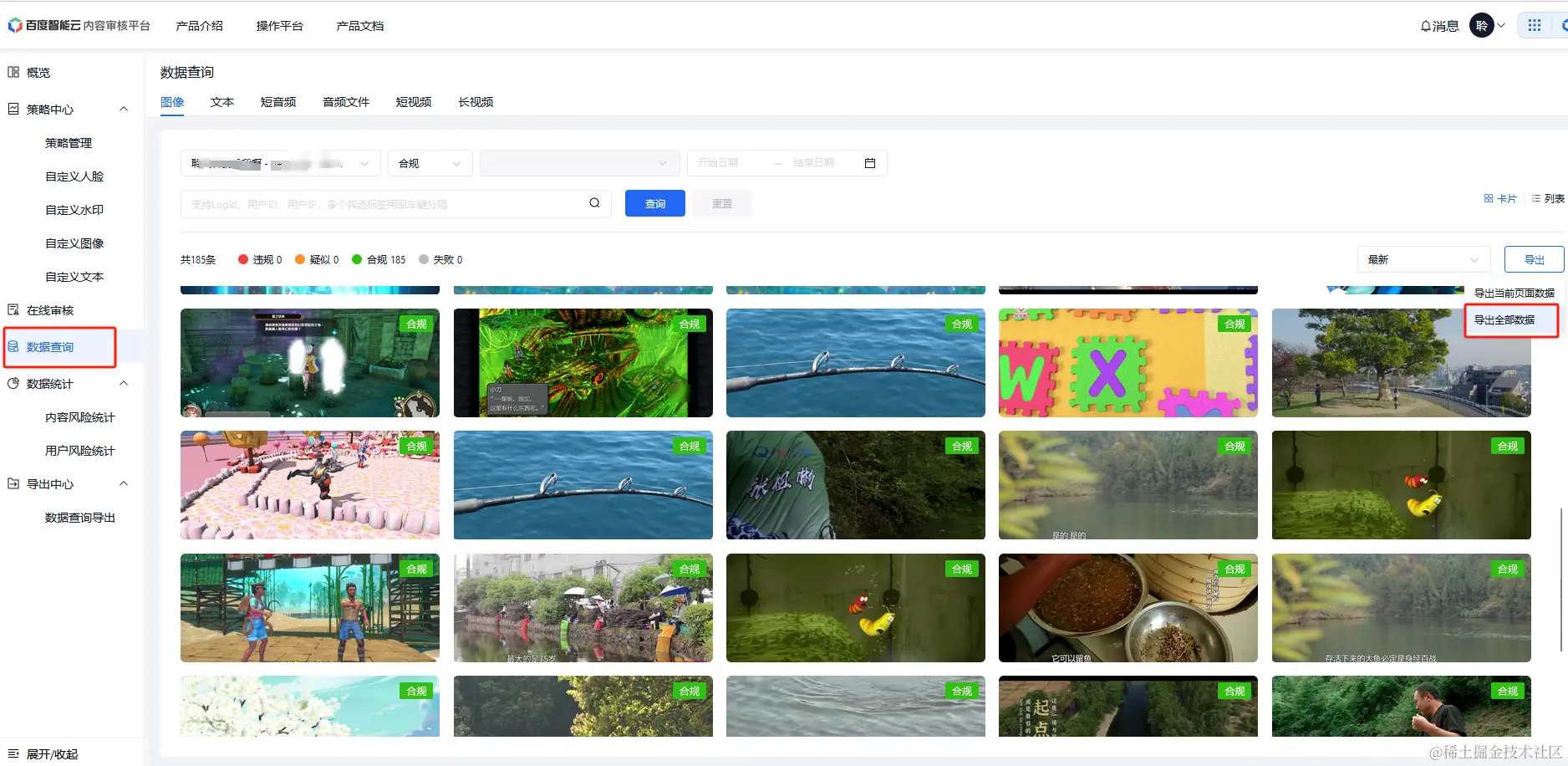Click the 违规 0 status count
The height and width of the screenshot is (766, 1568).
(x=260, y=259)
